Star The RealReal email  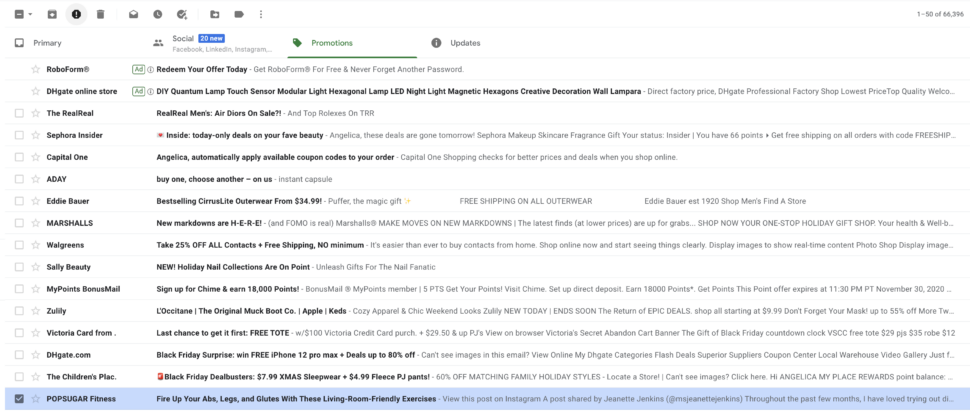[36, 113]
